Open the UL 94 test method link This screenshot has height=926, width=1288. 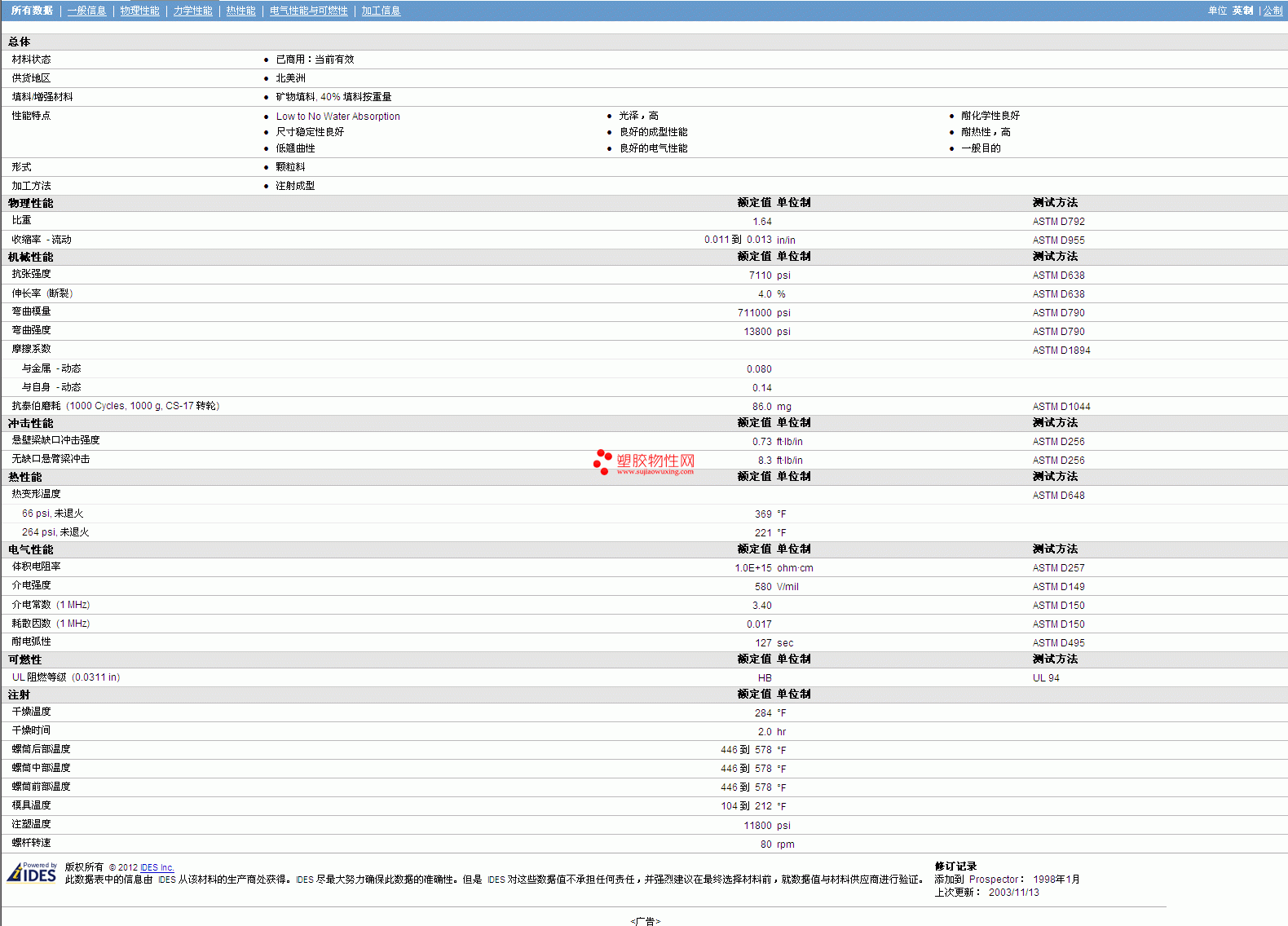[1046, 678]
